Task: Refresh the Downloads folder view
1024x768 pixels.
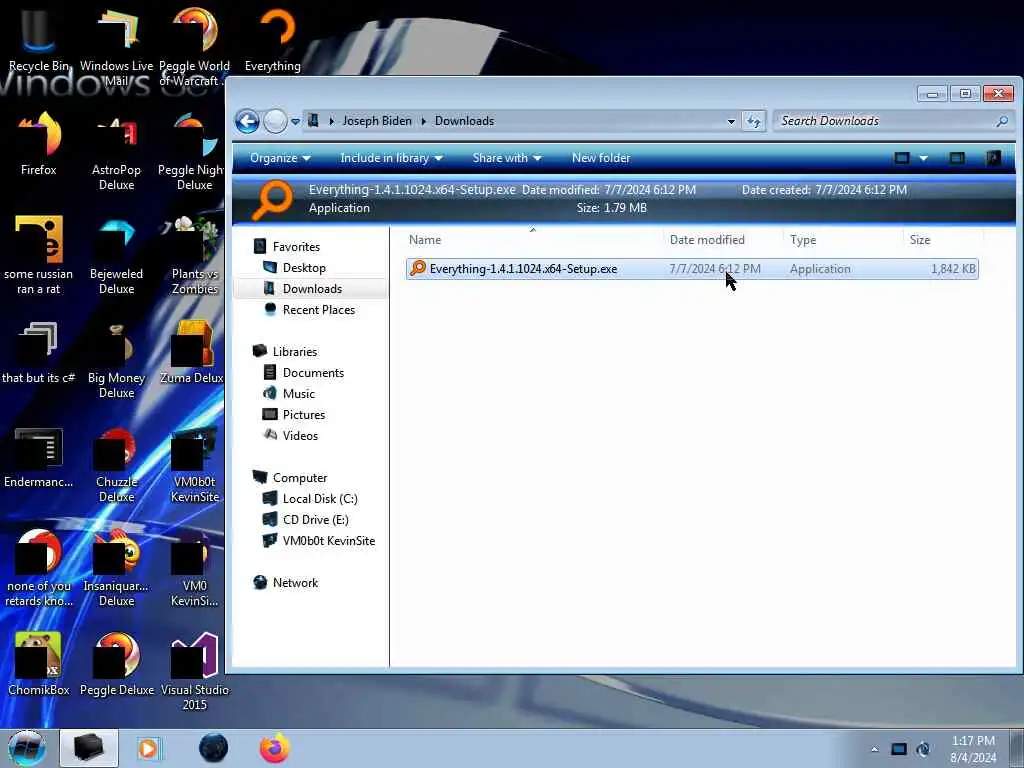Action: pyautogui.click(x=754, y=121)
